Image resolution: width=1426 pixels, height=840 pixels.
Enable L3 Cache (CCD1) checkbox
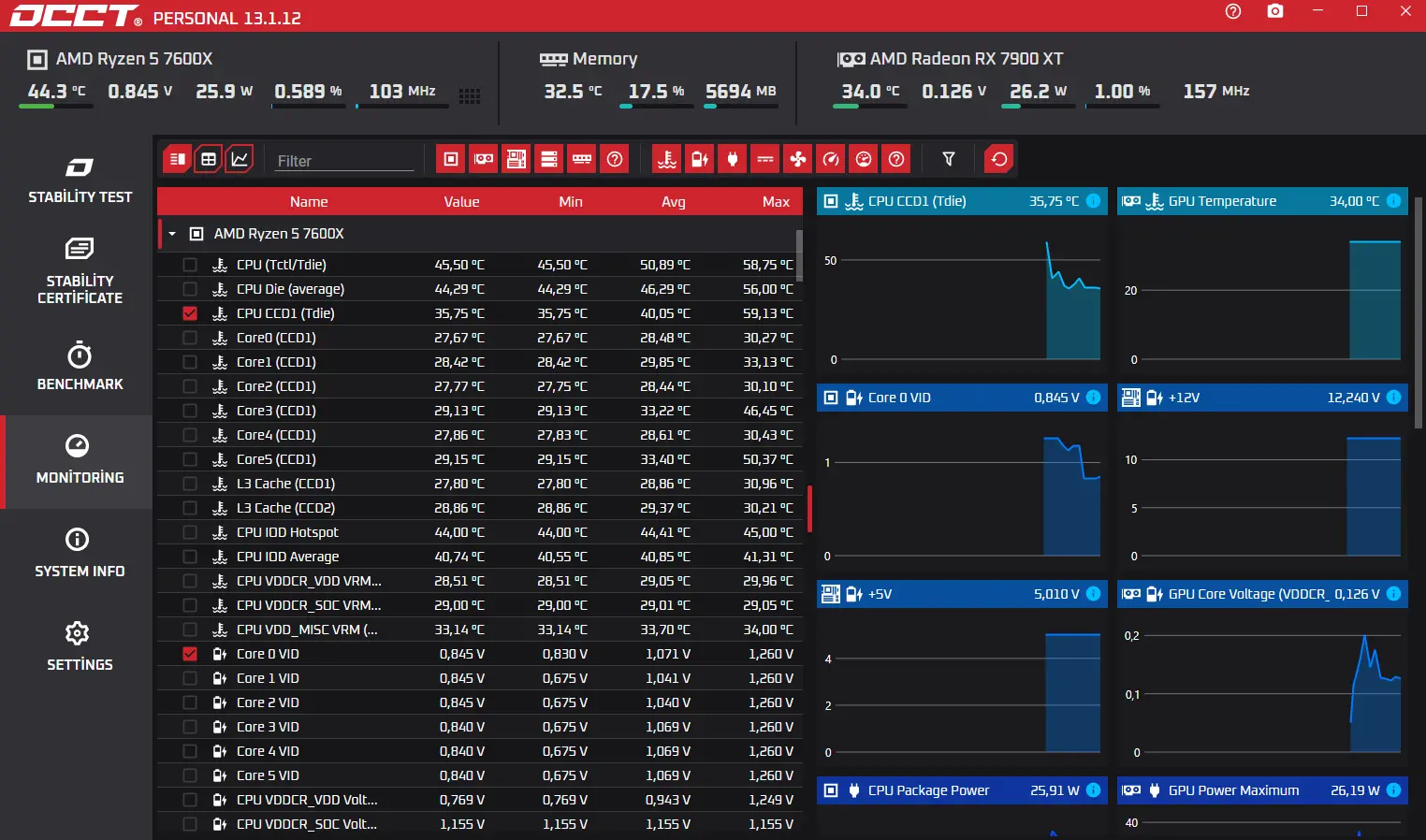(x=190, y=484)
